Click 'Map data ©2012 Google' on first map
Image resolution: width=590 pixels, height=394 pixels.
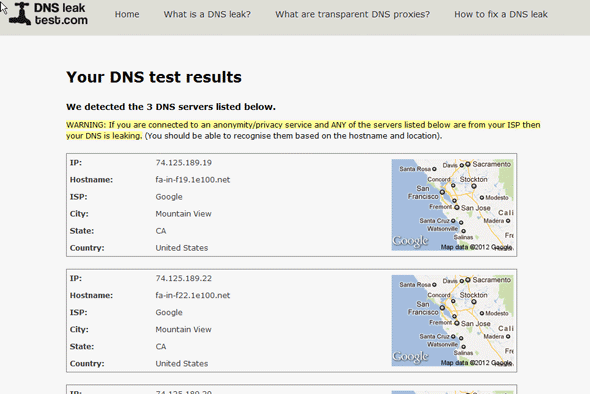(x=477, y=247)
